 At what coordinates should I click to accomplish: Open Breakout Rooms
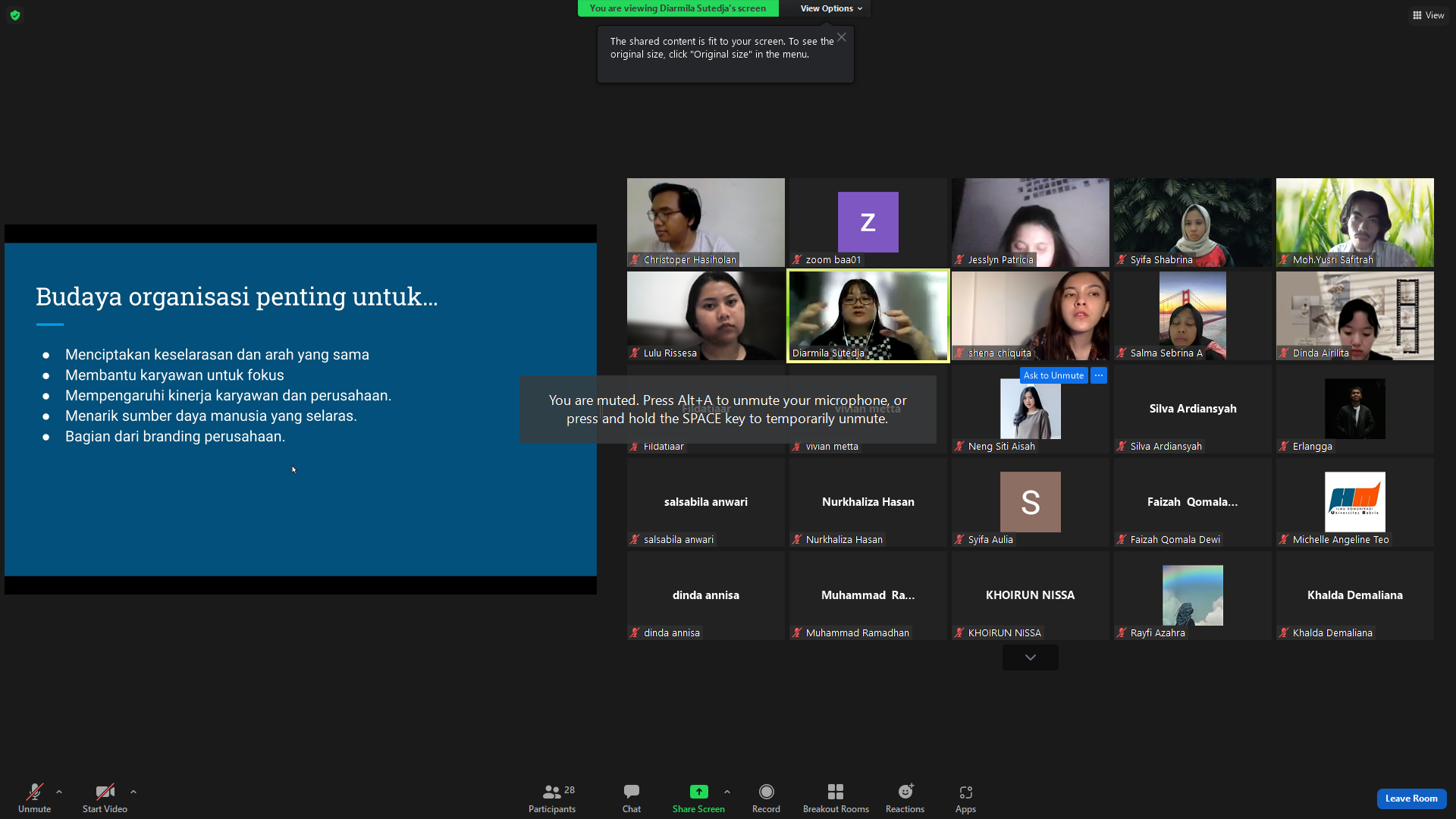836,798
